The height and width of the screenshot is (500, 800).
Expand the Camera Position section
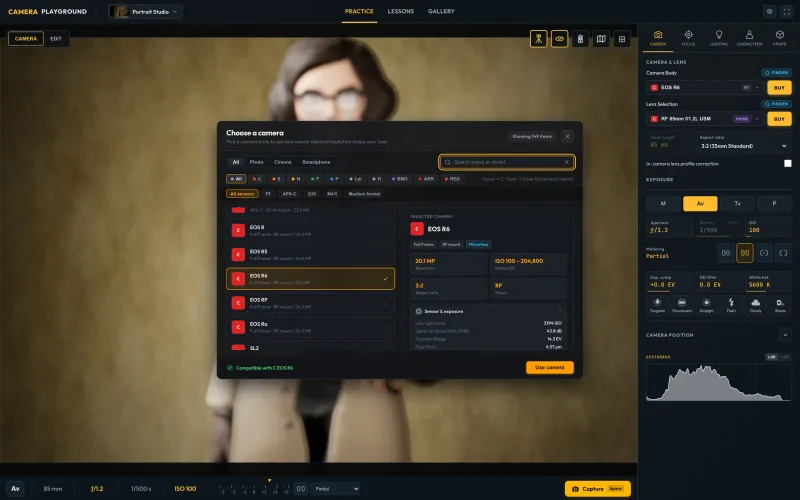coord(785,335)
